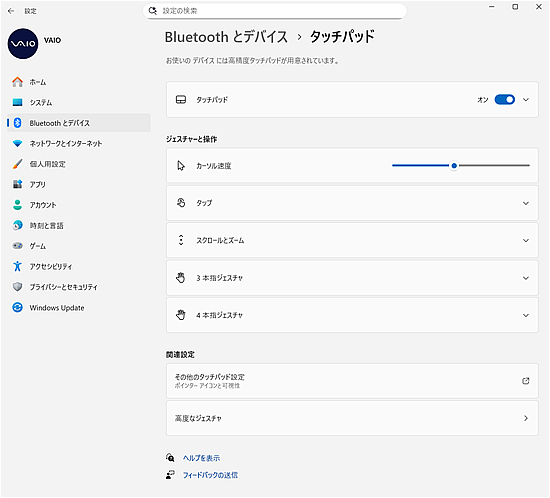
Task: Click the privacy shield icon
Action: coord(17,287)
